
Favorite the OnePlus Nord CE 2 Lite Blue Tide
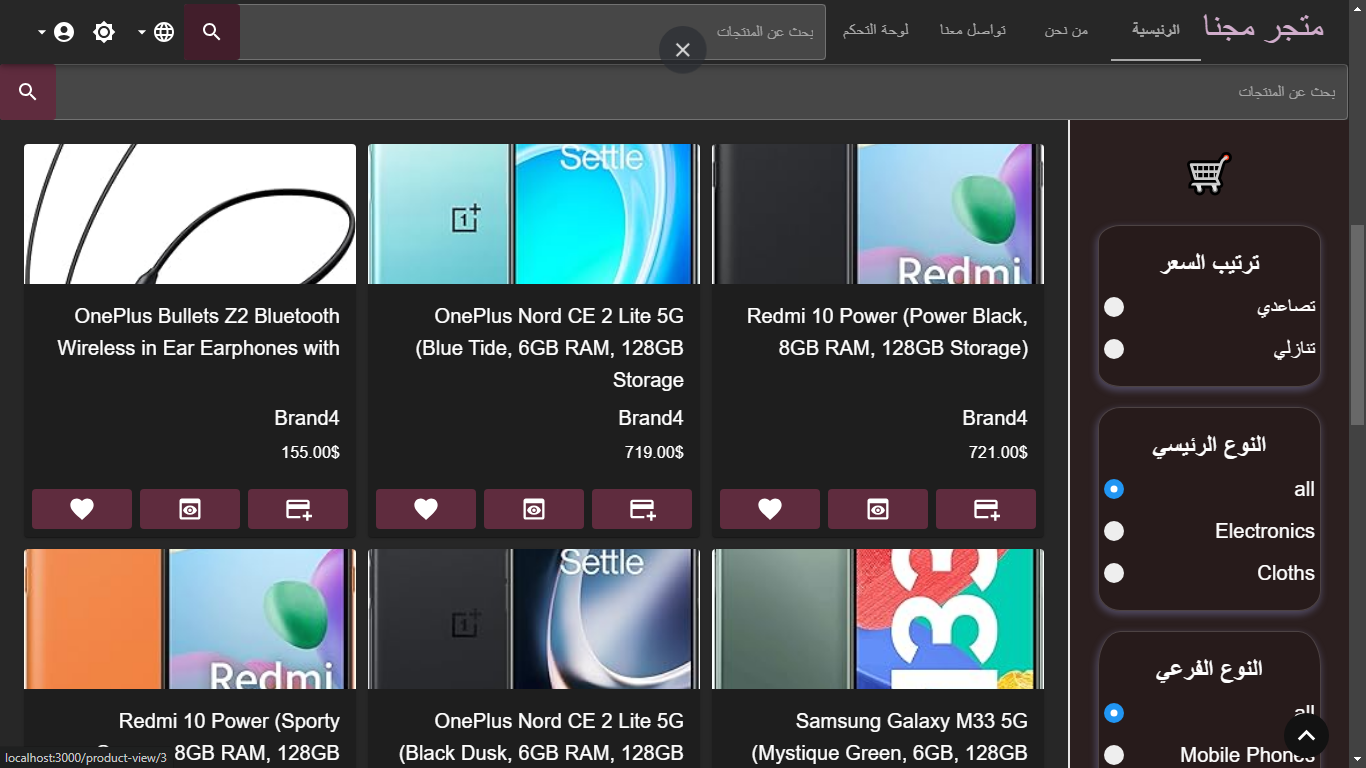point(426,509)
